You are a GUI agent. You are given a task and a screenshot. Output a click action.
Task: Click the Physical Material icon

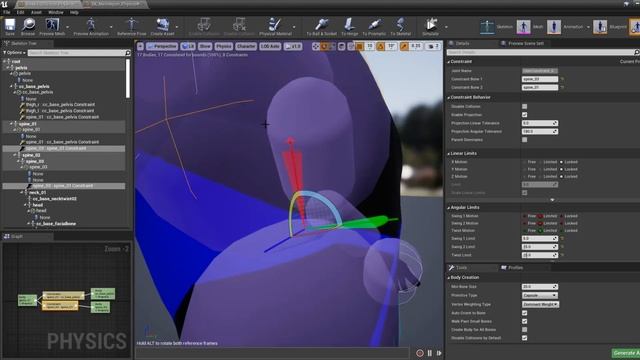(x=275, y=25)
